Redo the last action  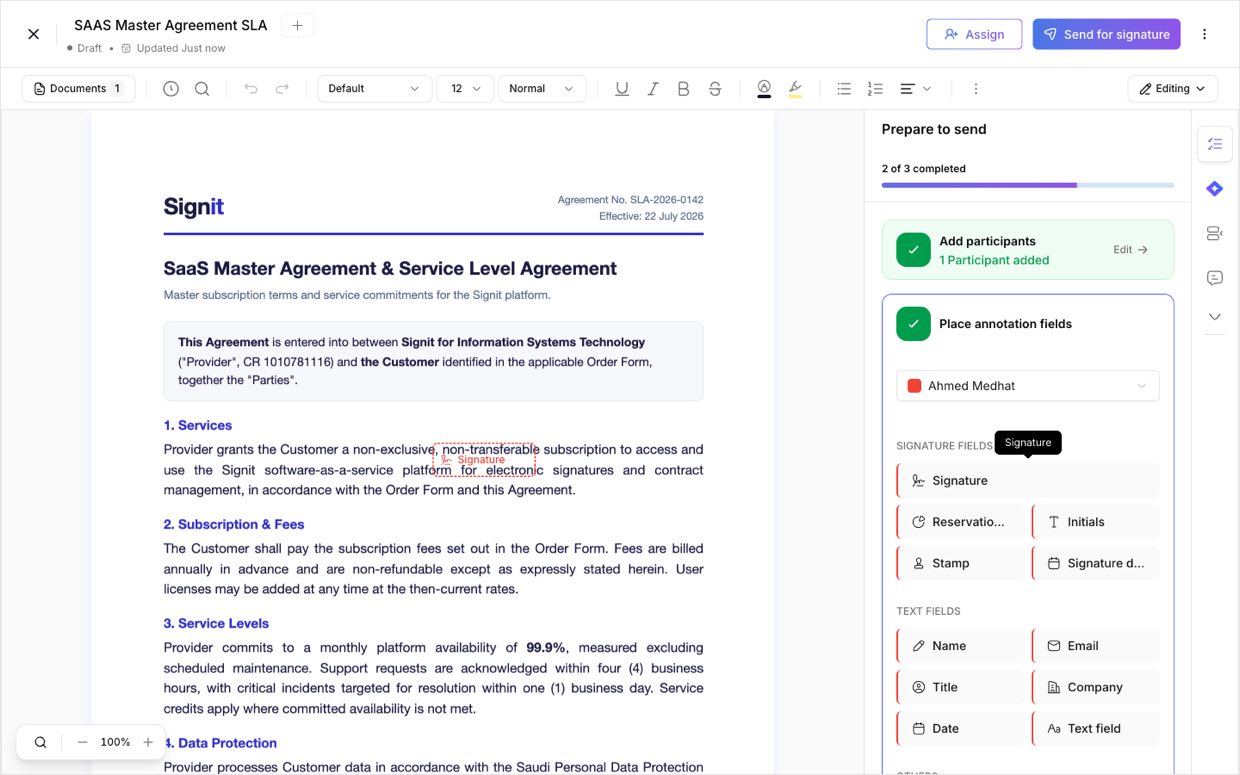(x=282, y=88)
